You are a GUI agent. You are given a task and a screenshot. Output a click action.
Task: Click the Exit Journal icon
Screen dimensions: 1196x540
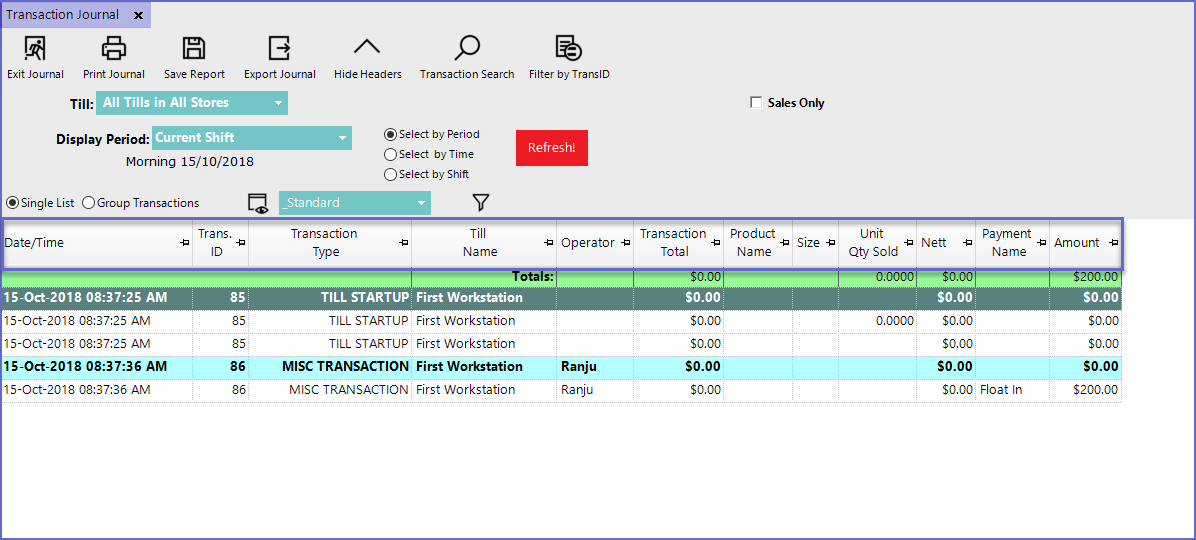(x=35, y=48)
